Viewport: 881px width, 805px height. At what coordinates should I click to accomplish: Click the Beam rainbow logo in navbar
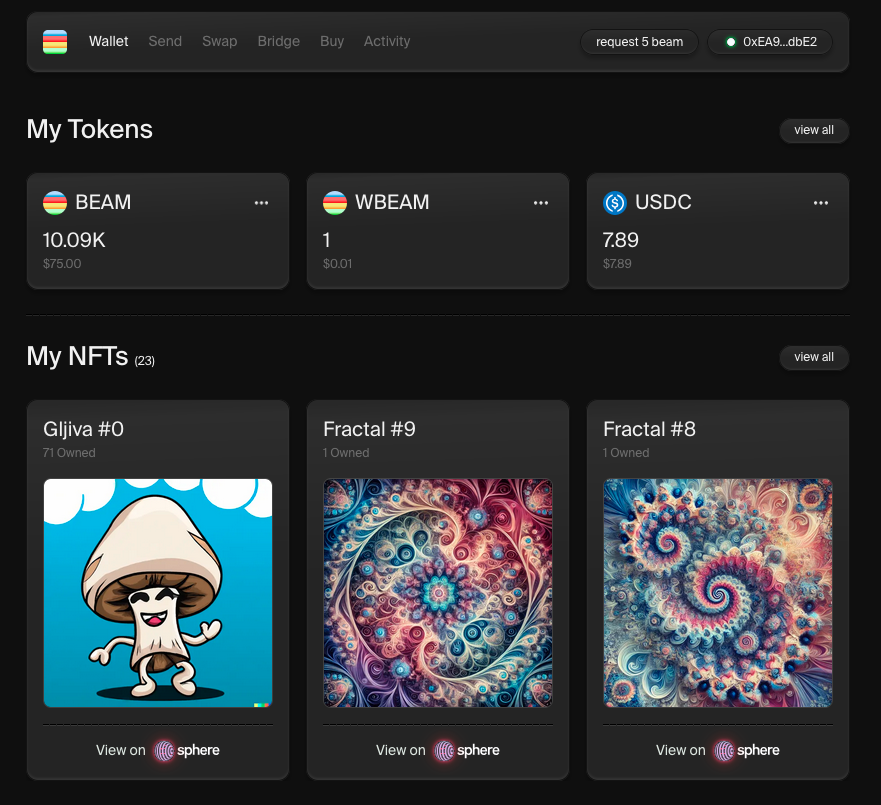(x=55, y=42)
